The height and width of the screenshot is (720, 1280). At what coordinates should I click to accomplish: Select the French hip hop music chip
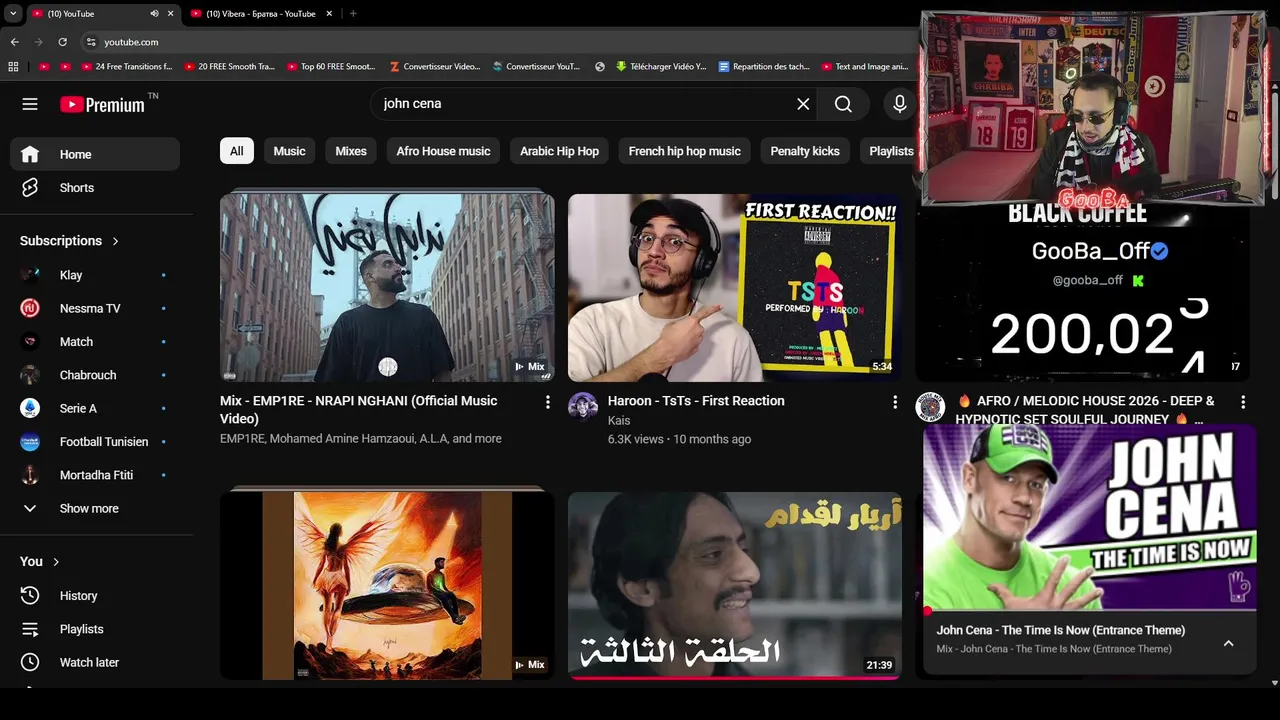(685, 151)
